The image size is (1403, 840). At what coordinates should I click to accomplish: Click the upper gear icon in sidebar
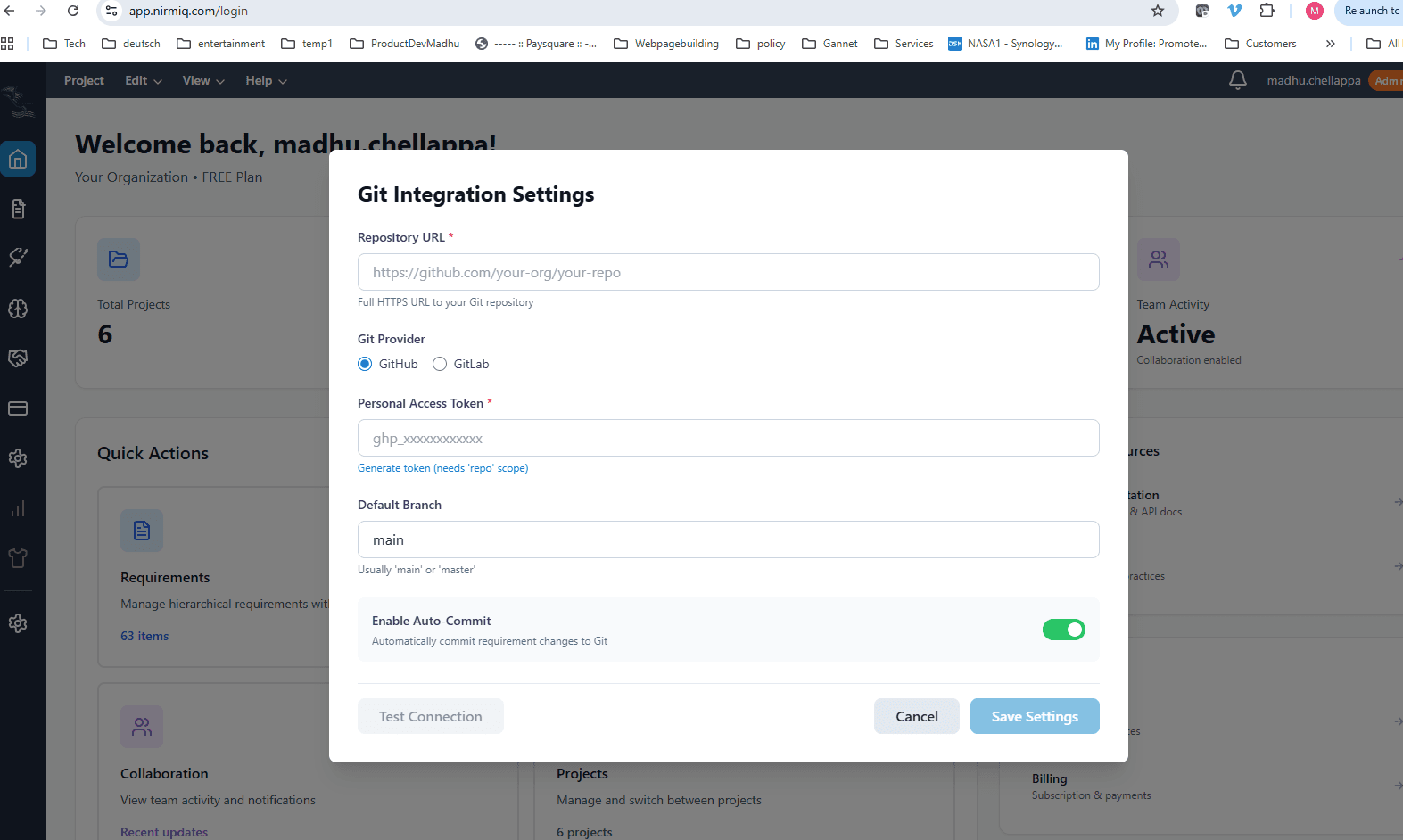tap(18, 458)
